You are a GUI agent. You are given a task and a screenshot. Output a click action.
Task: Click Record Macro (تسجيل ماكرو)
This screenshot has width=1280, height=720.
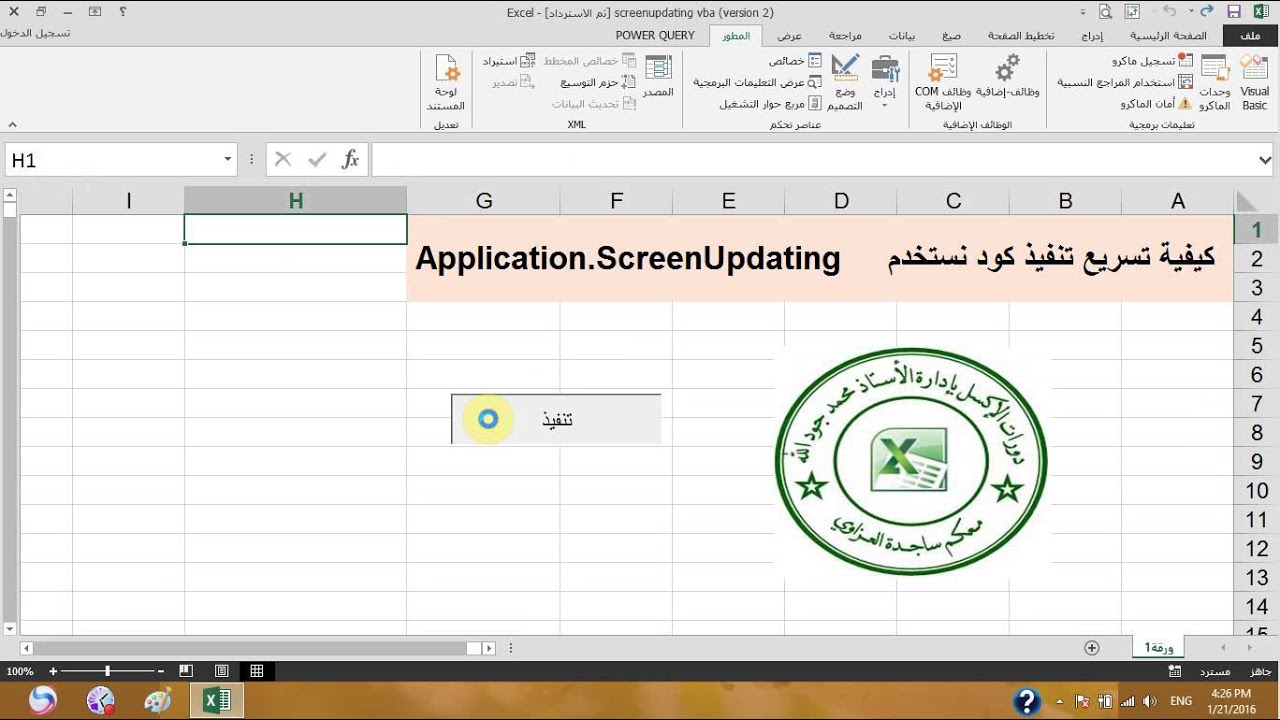(1152, 61)
